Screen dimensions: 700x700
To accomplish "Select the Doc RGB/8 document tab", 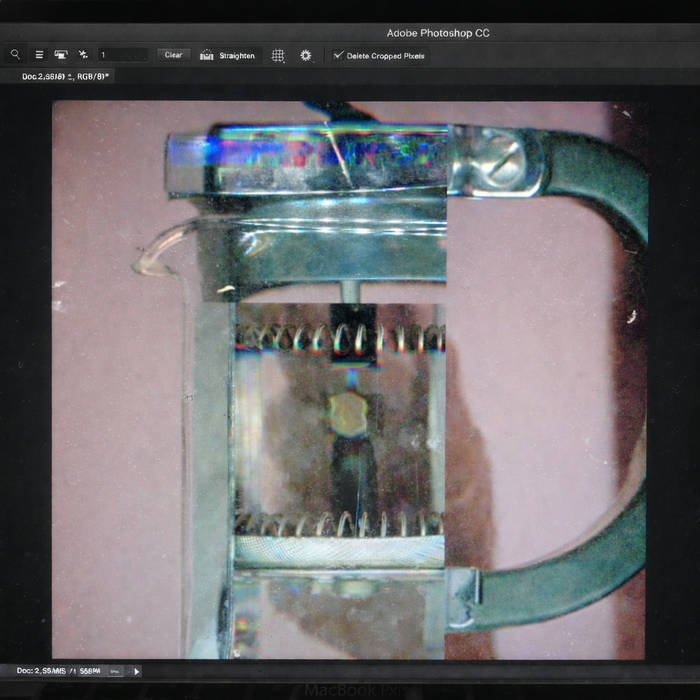I will 65,76.
